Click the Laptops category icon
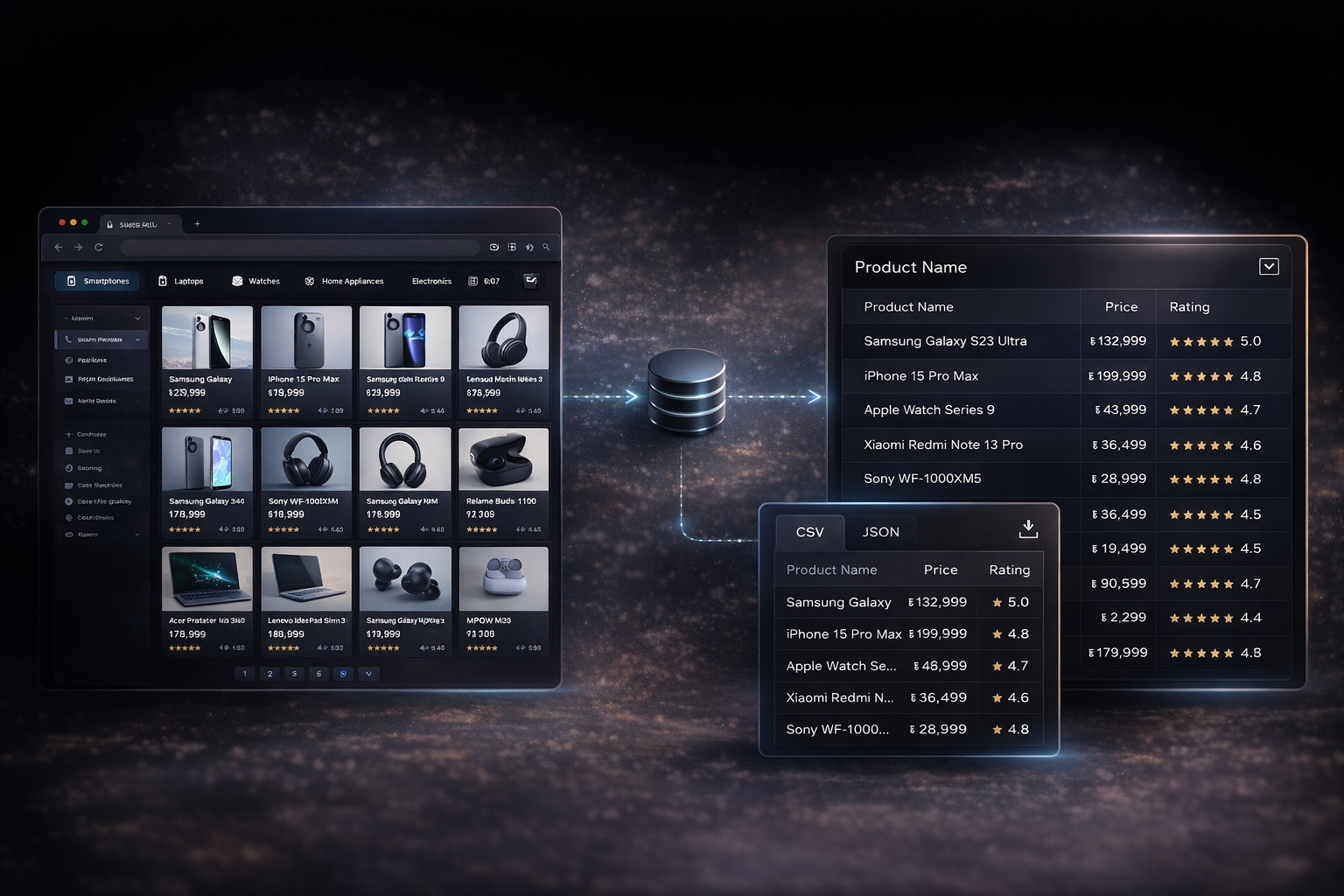Viewport: 1344px width, 896px height. pos(163,281)
